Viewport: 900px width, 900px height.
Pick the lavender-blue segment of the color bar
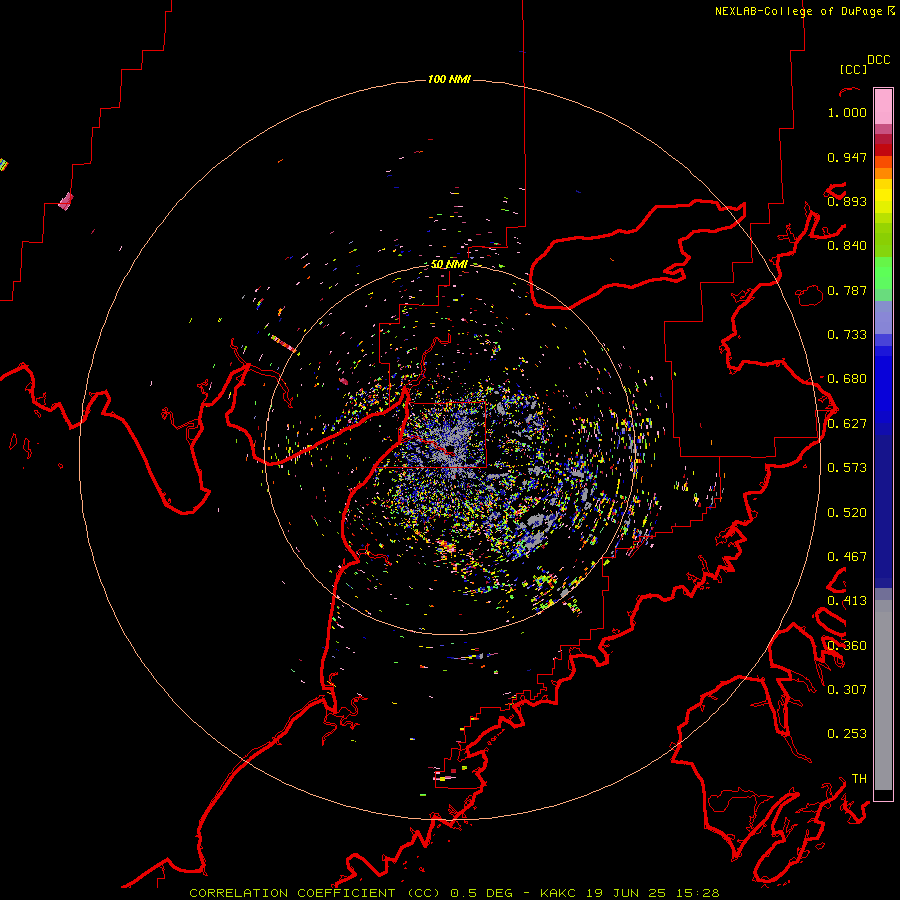pyautogui.click(x=883, y=317)
